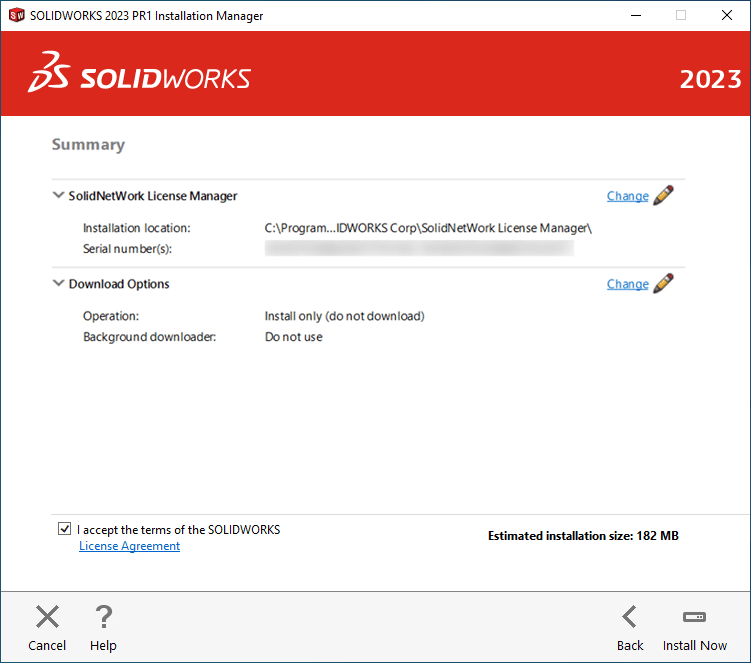Click the Cancel label
Image resolution: width=751 pixels, height=663 pixels.
pos(47,645)
